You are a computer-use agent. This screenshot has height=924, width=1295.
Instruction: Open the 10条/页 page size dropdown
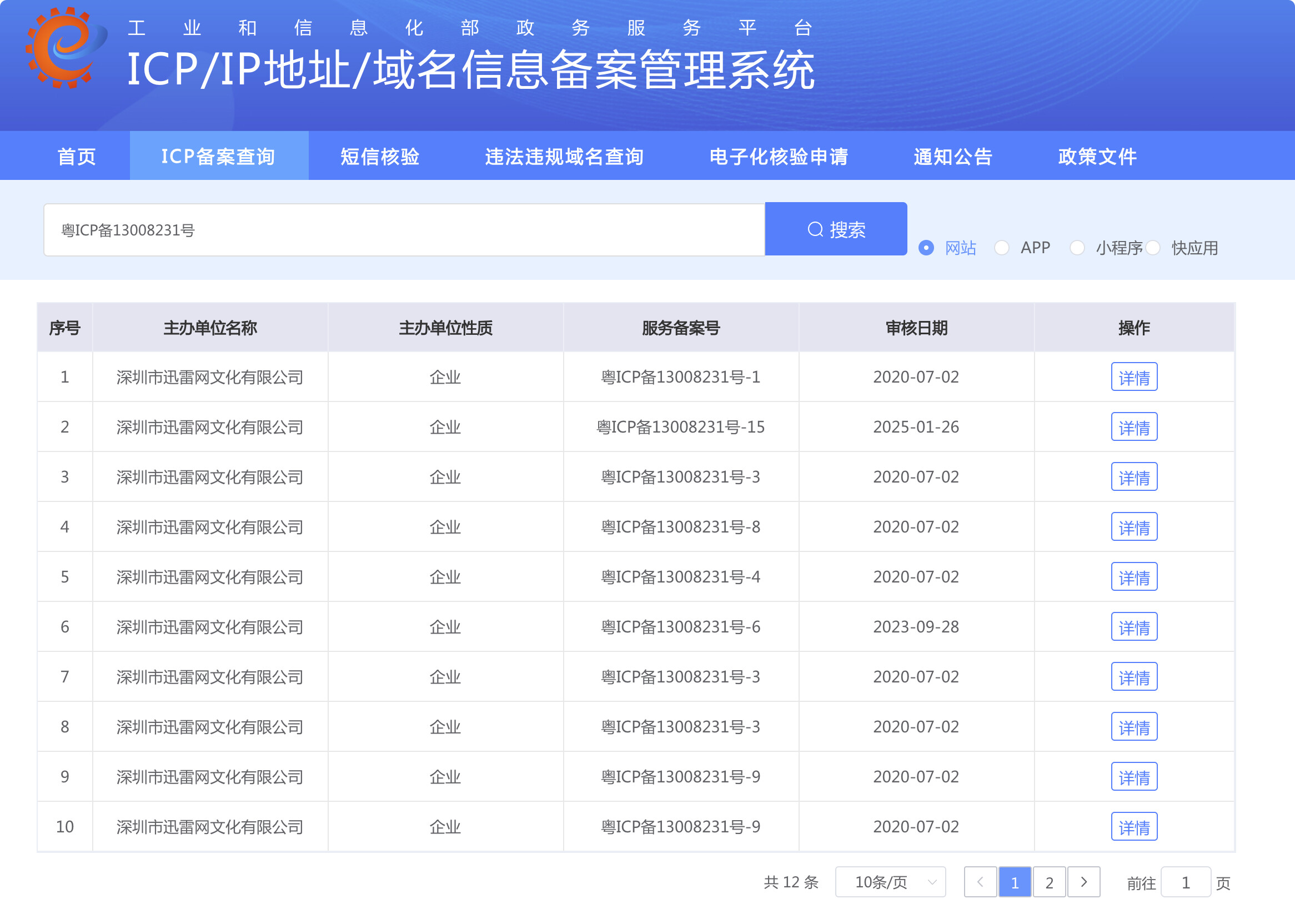(891, 882)
